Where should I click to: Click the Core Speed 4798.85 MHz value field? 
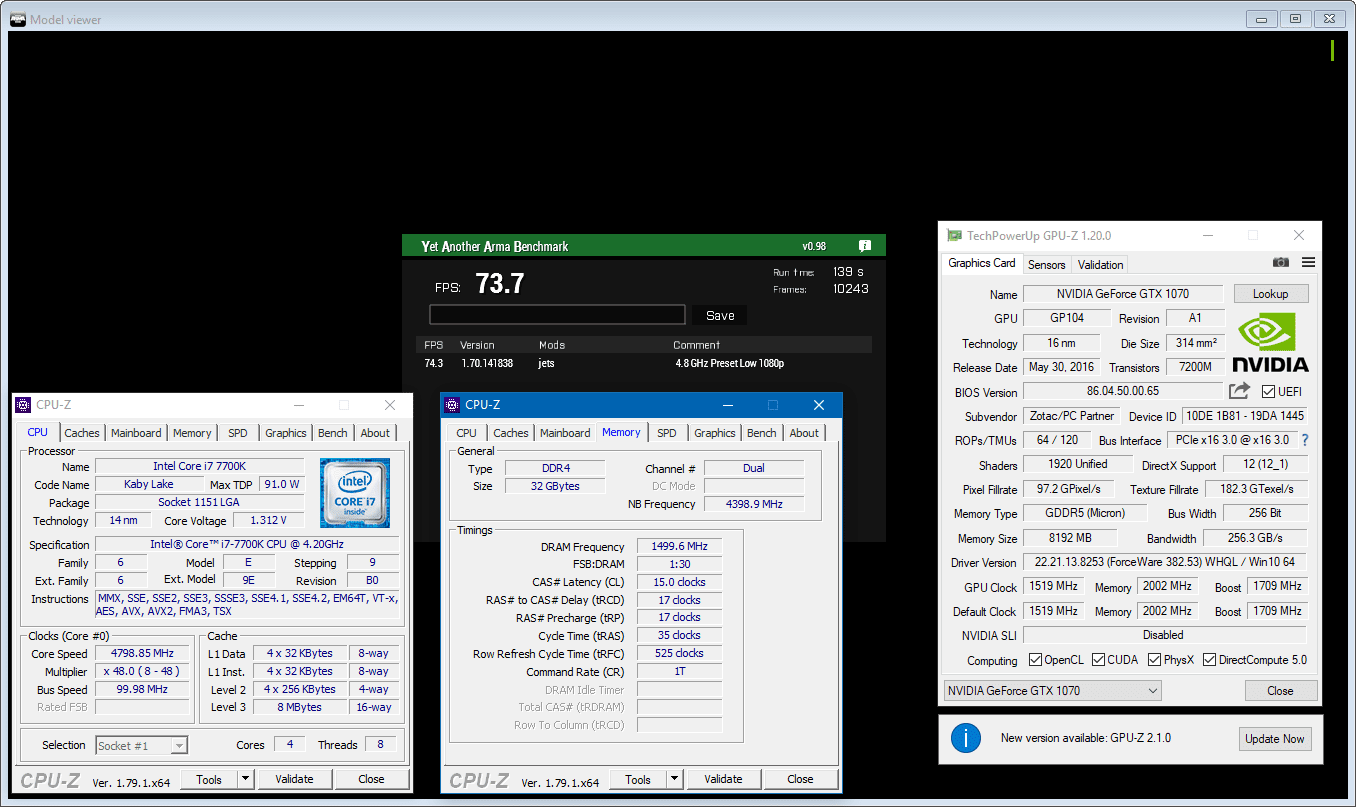point(142,653)
